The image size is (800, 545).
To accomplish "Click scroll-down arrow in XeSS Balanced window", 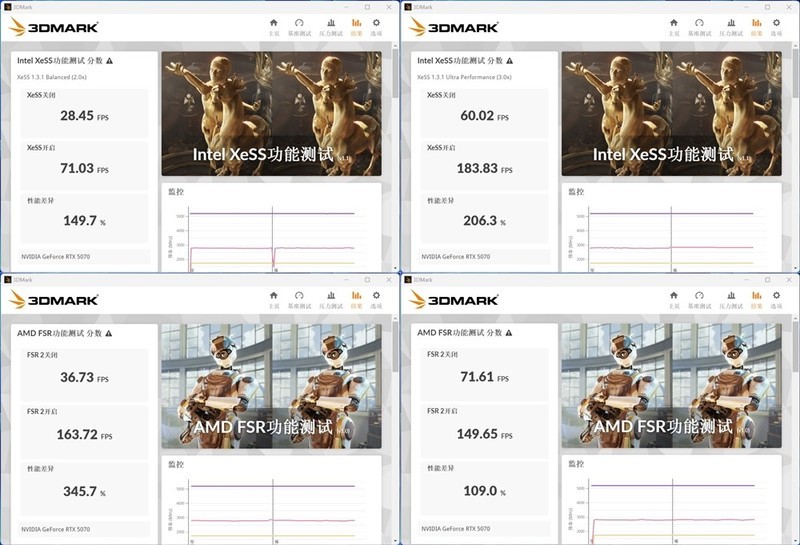I will click(395, 268).
